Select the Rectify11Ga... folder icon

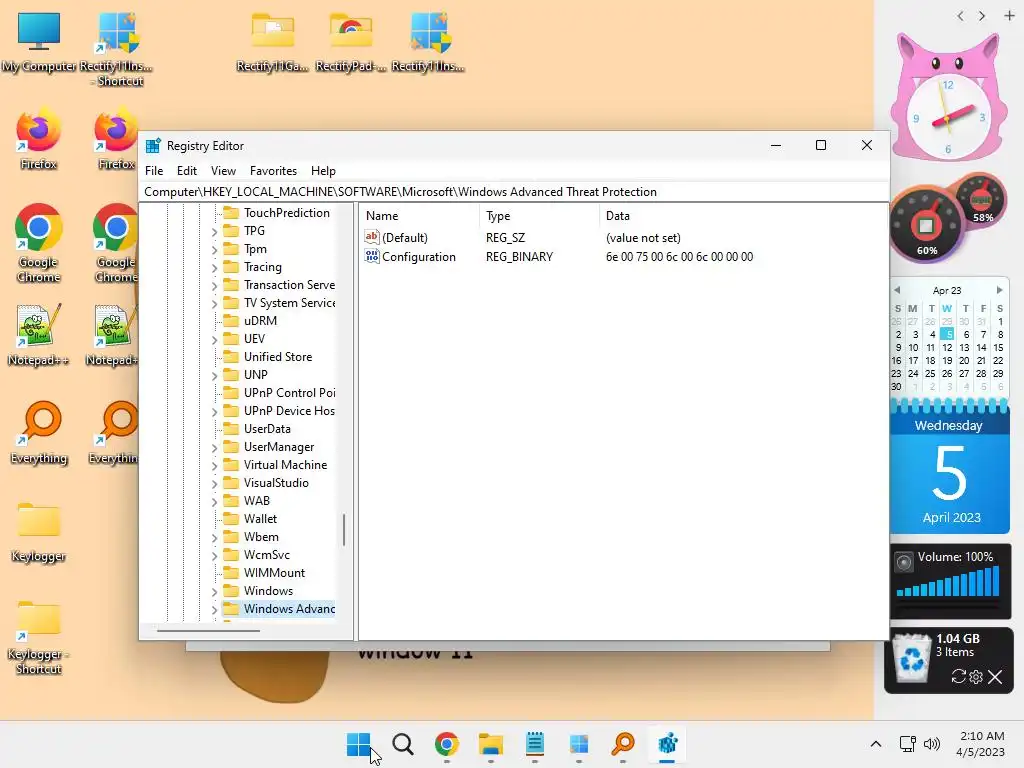point(272,42)
